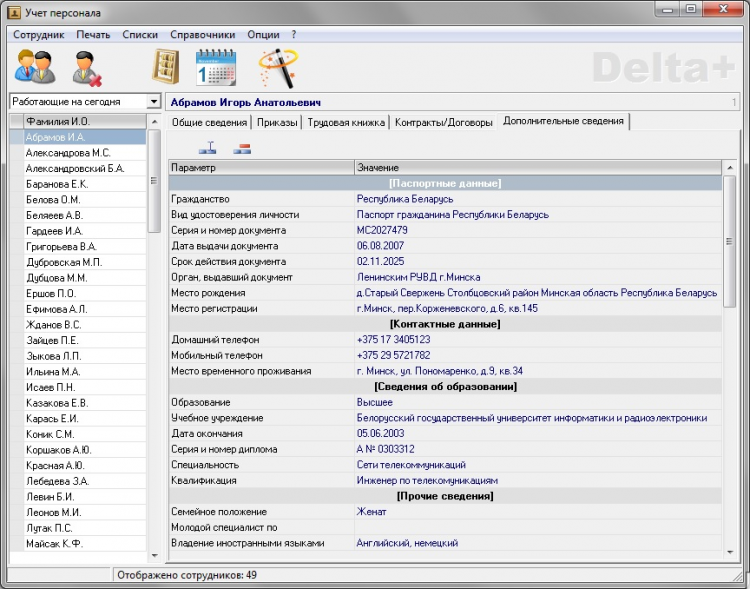Click the empty Молодой специалист по value cell

click(538, 527)
